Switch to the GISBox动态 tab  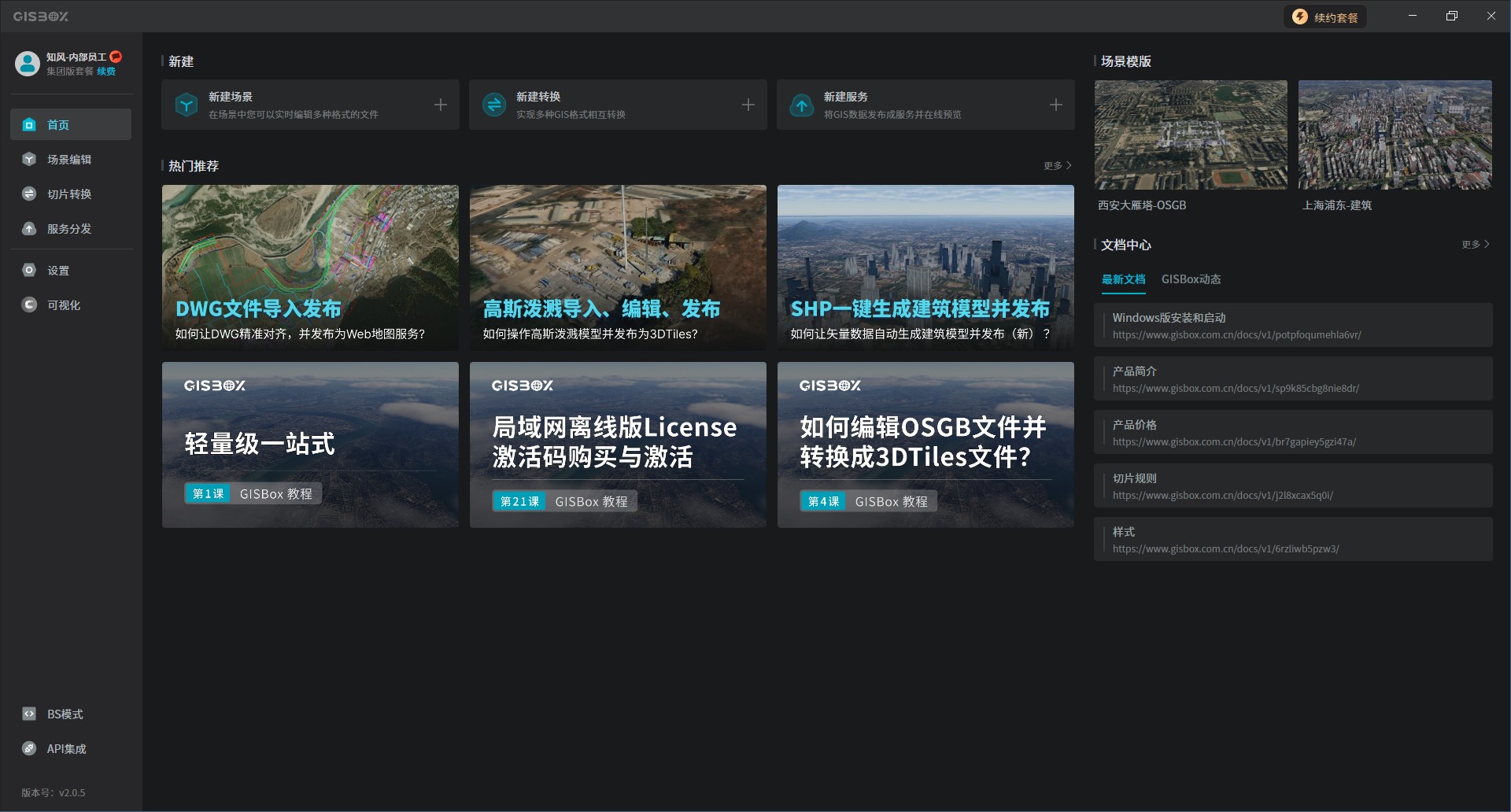1191,279
